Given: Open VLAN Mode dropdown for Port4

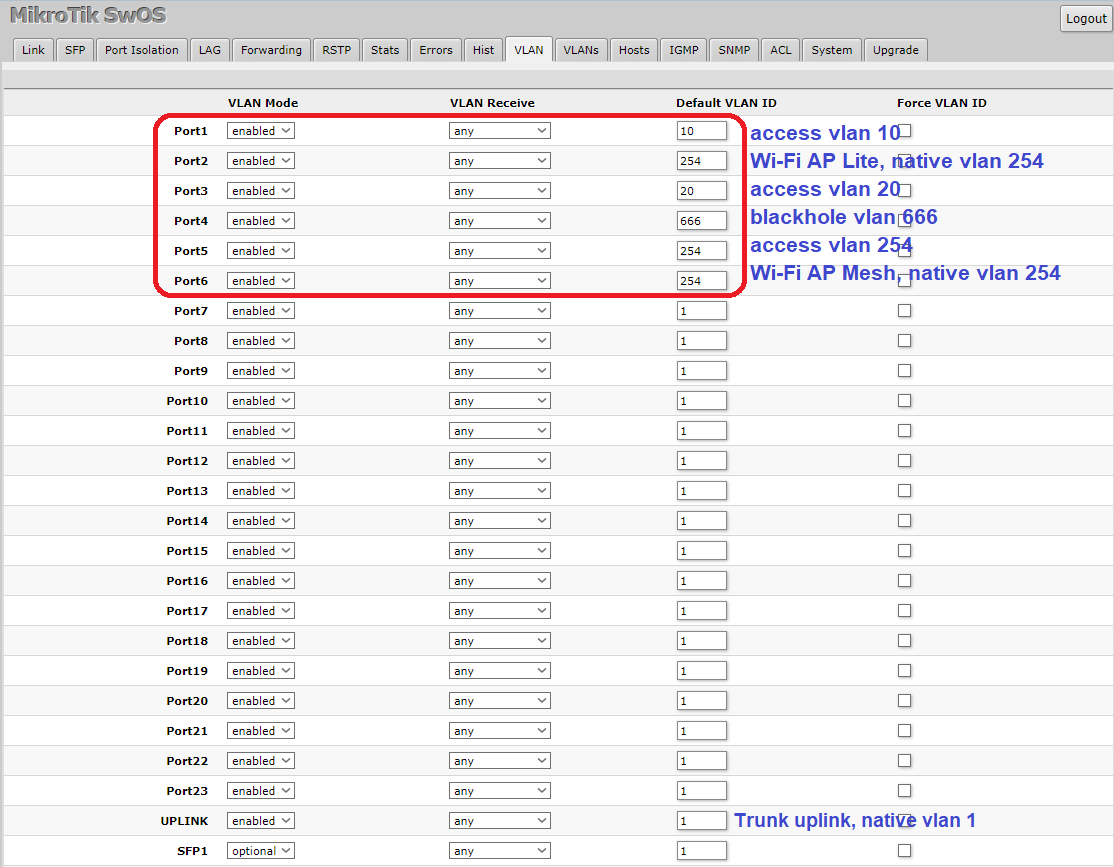Looking at the screenshot, I should click(x=261, y=221).
